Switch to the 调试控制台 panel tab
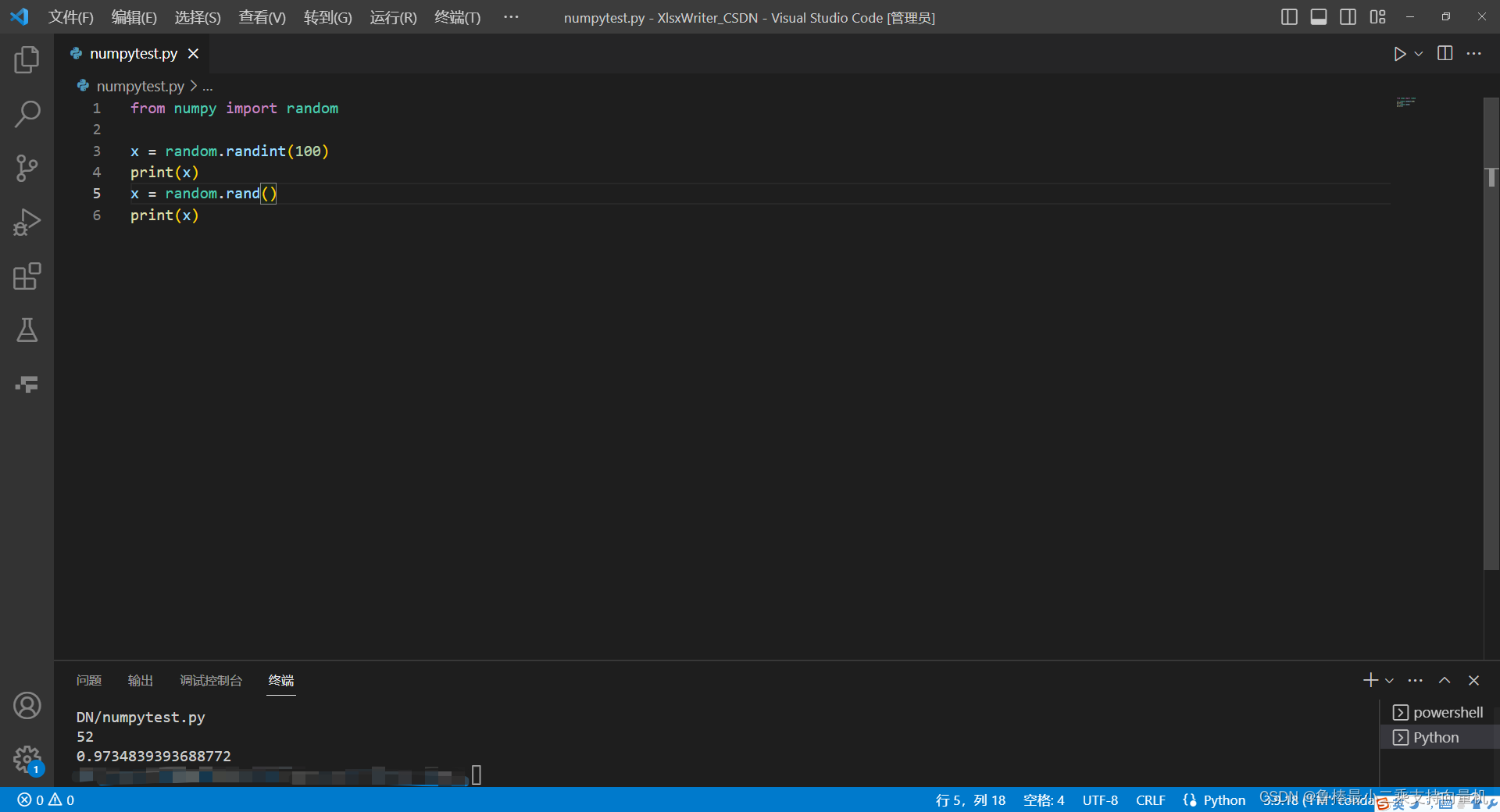Screen dimensions: 1500x812 (x=211, y=681)
